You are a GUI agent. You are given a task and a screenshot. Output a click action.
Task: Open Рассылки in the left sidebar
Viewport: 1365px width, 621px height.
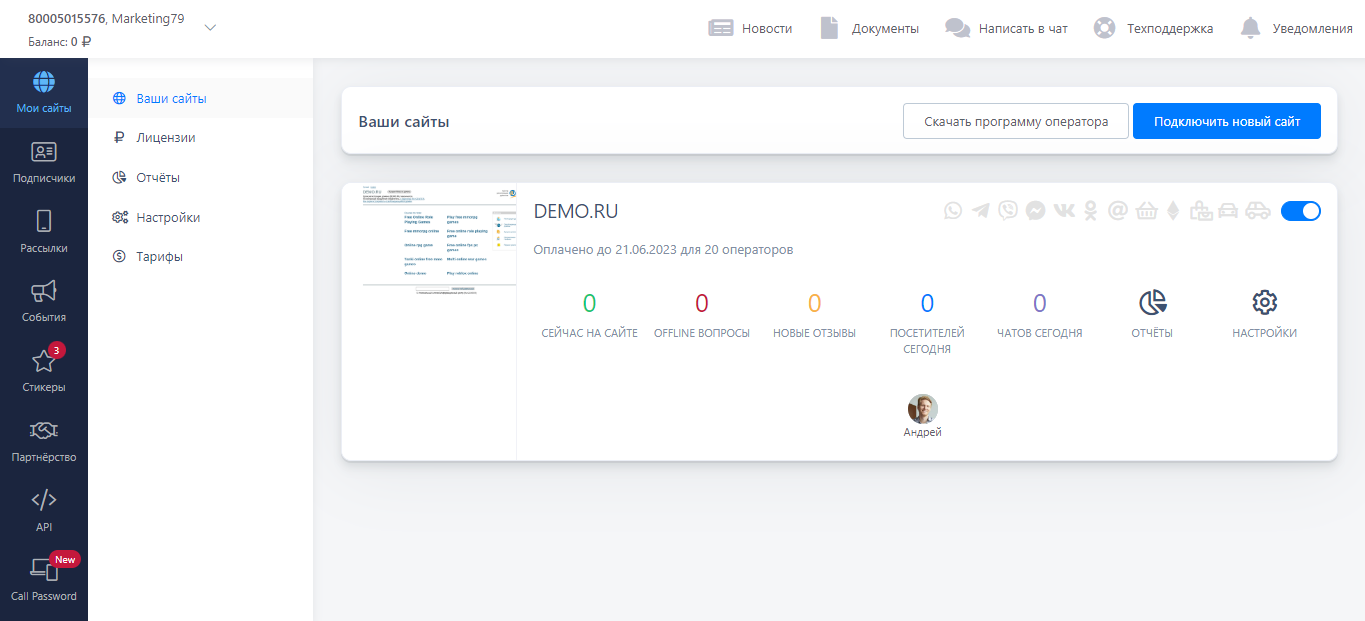click(44, 231)
